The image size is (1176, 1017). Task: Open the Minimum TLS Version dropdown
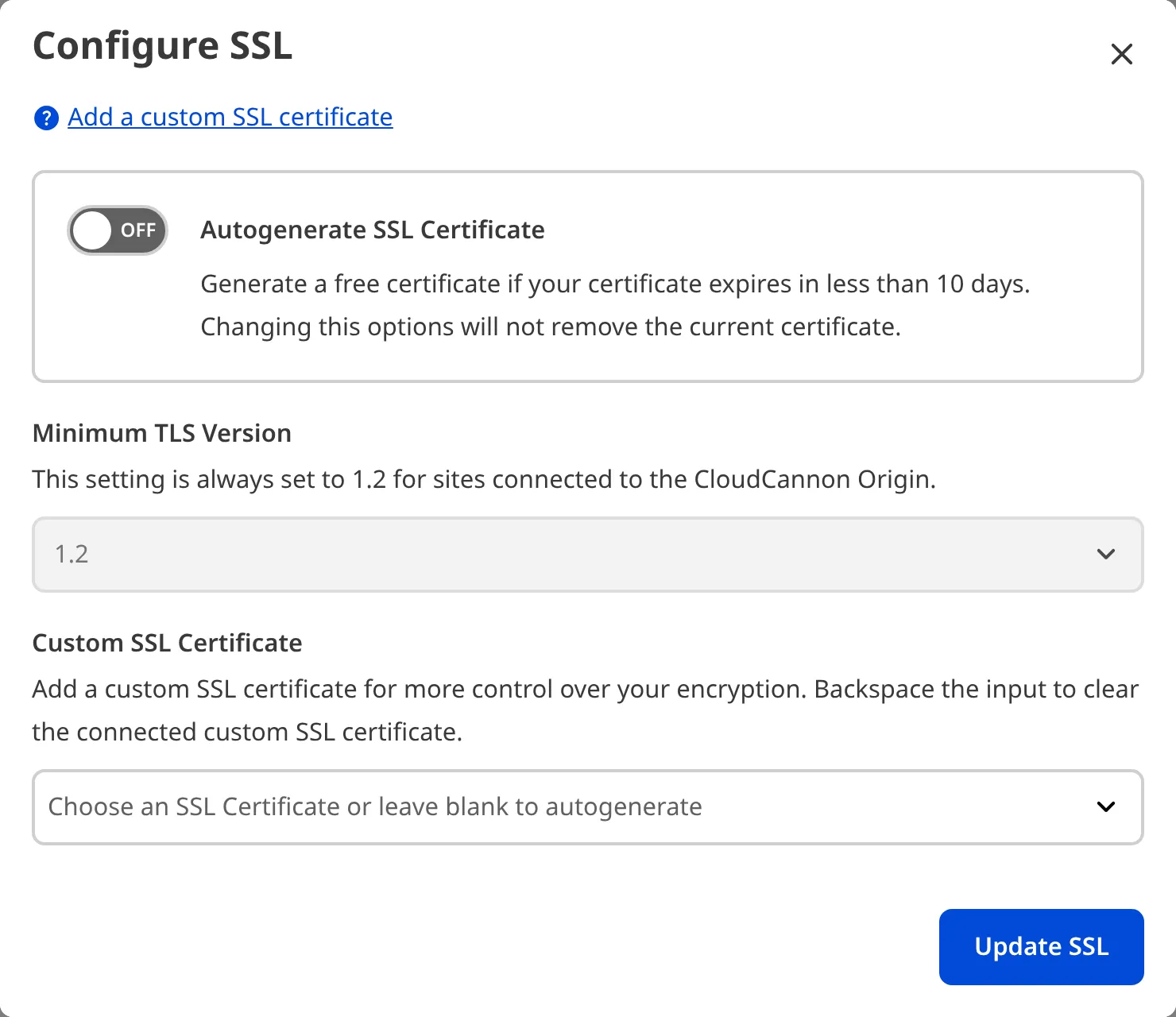(x=586, y=555)
